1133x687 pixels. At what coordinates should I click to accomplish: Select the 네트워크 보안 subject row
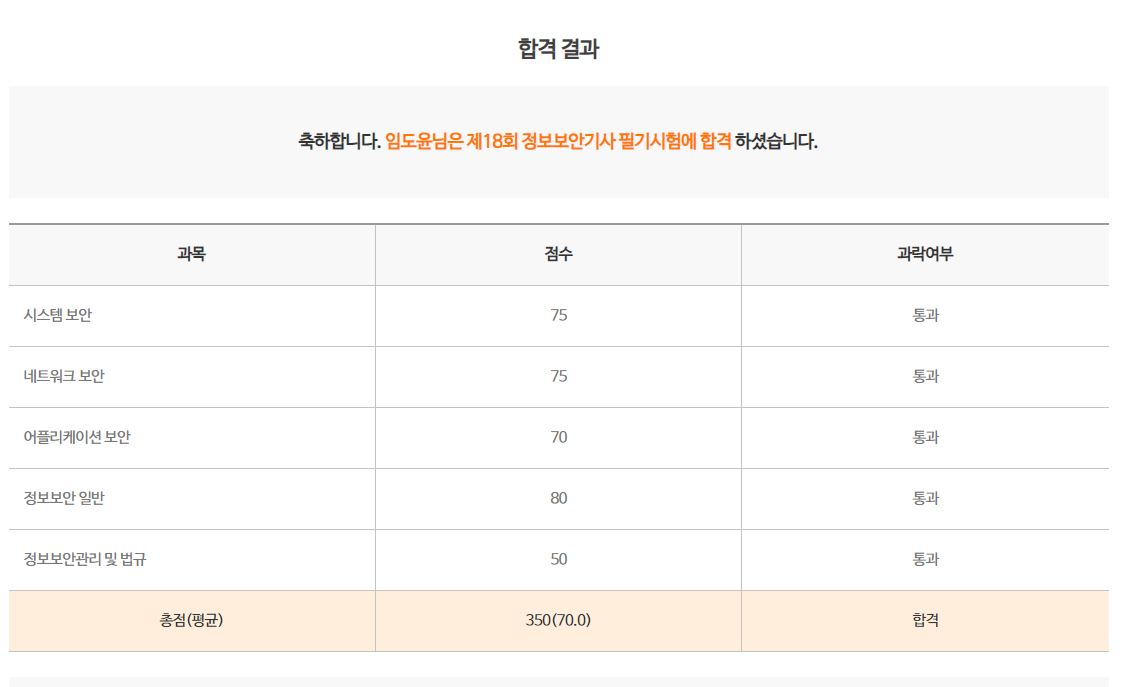(x=559, y=377)
